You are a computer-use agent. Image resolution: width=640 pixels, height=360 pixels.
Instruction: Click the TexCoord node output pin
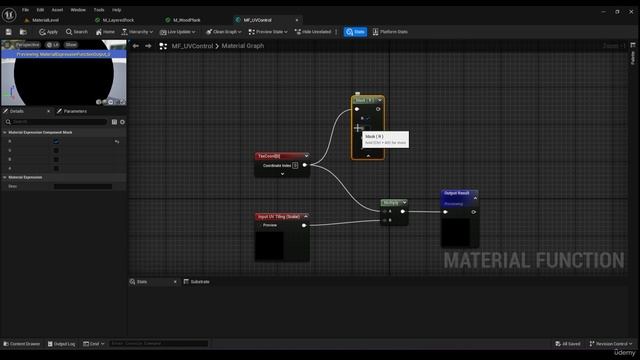point(304,165)
